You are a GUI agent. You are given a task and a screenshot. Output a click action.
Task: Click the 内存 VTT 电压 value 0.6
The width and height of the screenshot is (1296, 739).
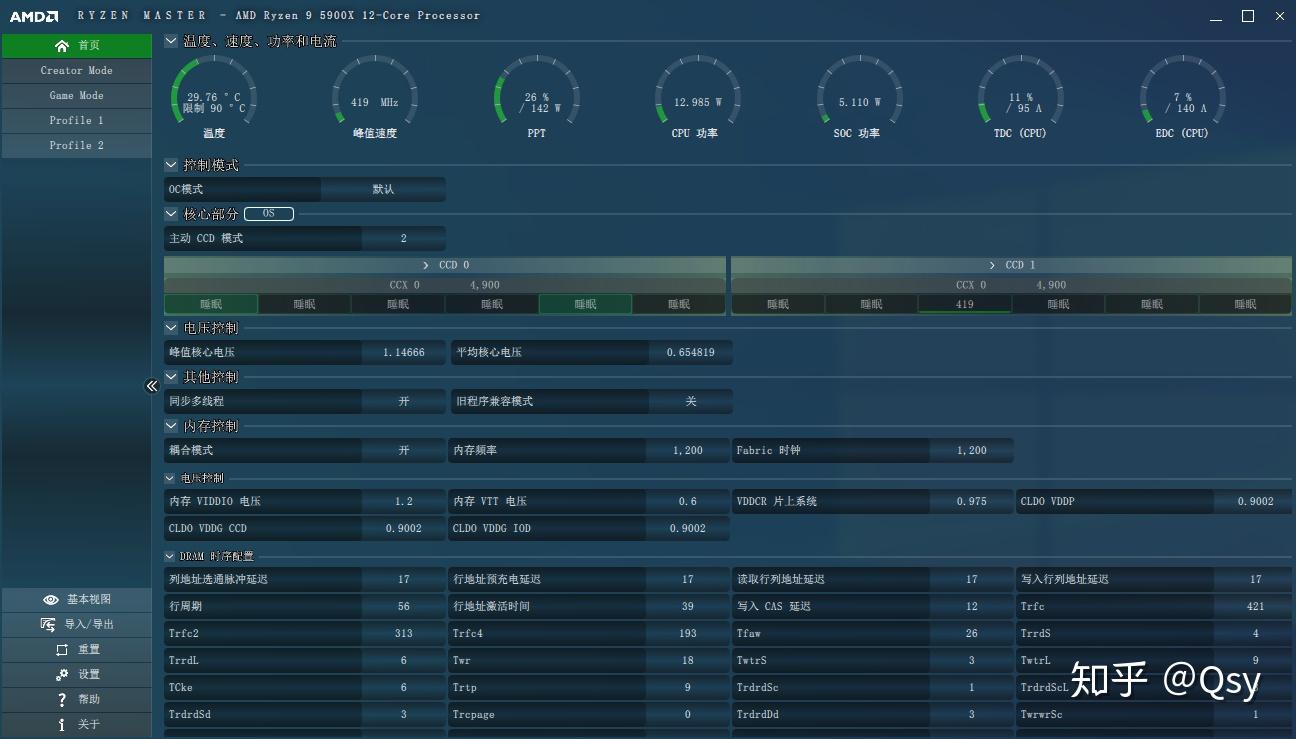pyautogui.click(x=688, y=502)
